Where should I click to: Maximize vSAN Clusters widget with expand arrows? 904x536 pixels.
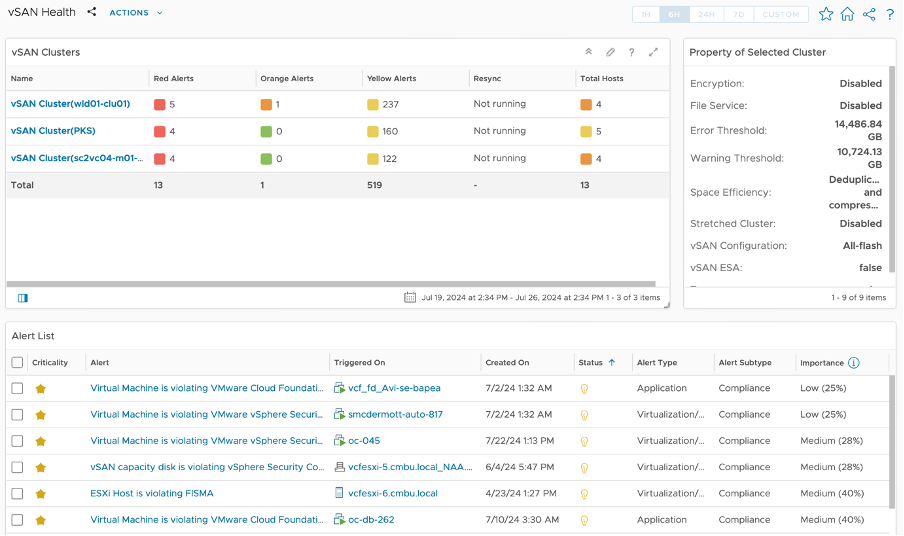click(653, 52)
